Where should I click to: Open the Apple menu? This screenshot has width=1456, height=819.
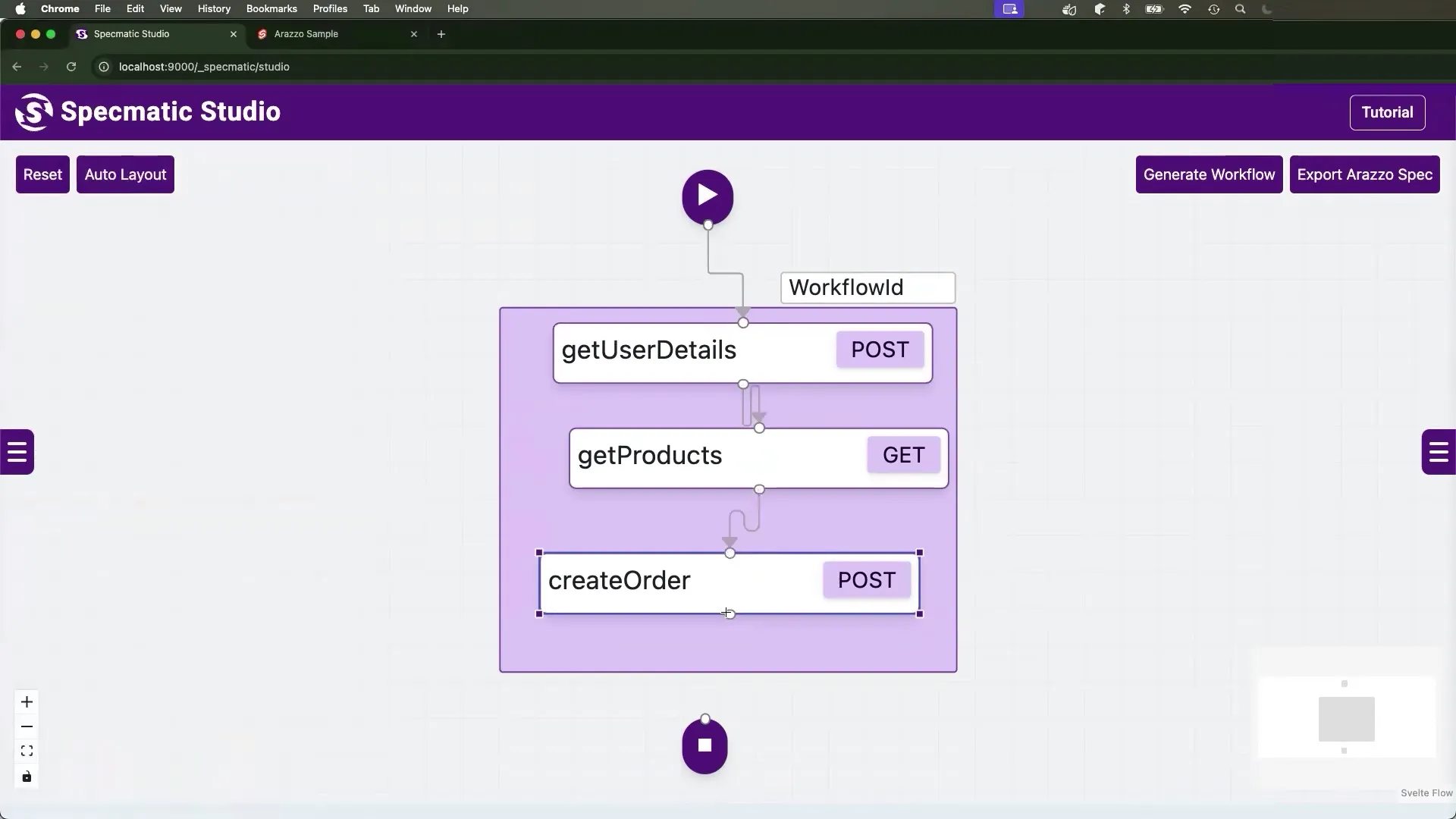[20, 9]
